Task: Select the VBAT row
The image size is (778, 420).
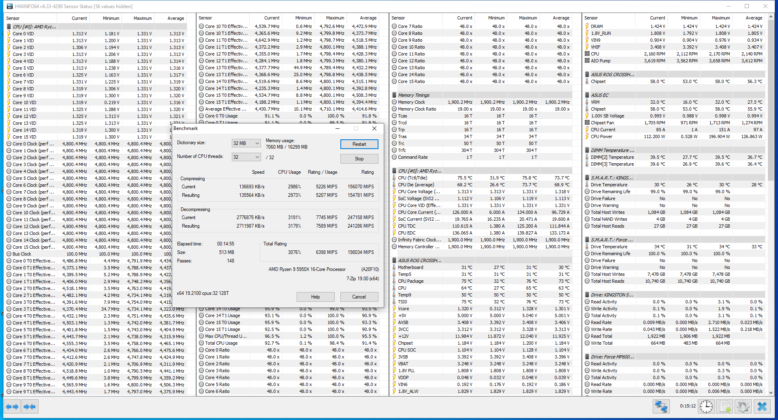Action: pyautogui.click(x=482, y=363)
